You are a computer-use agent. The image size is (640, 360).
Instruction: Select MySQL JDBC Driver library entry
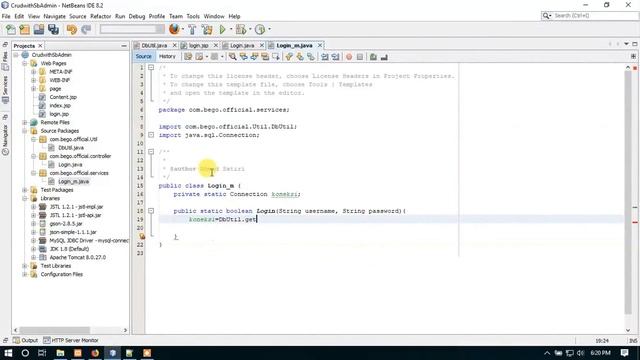click(89, 240)
